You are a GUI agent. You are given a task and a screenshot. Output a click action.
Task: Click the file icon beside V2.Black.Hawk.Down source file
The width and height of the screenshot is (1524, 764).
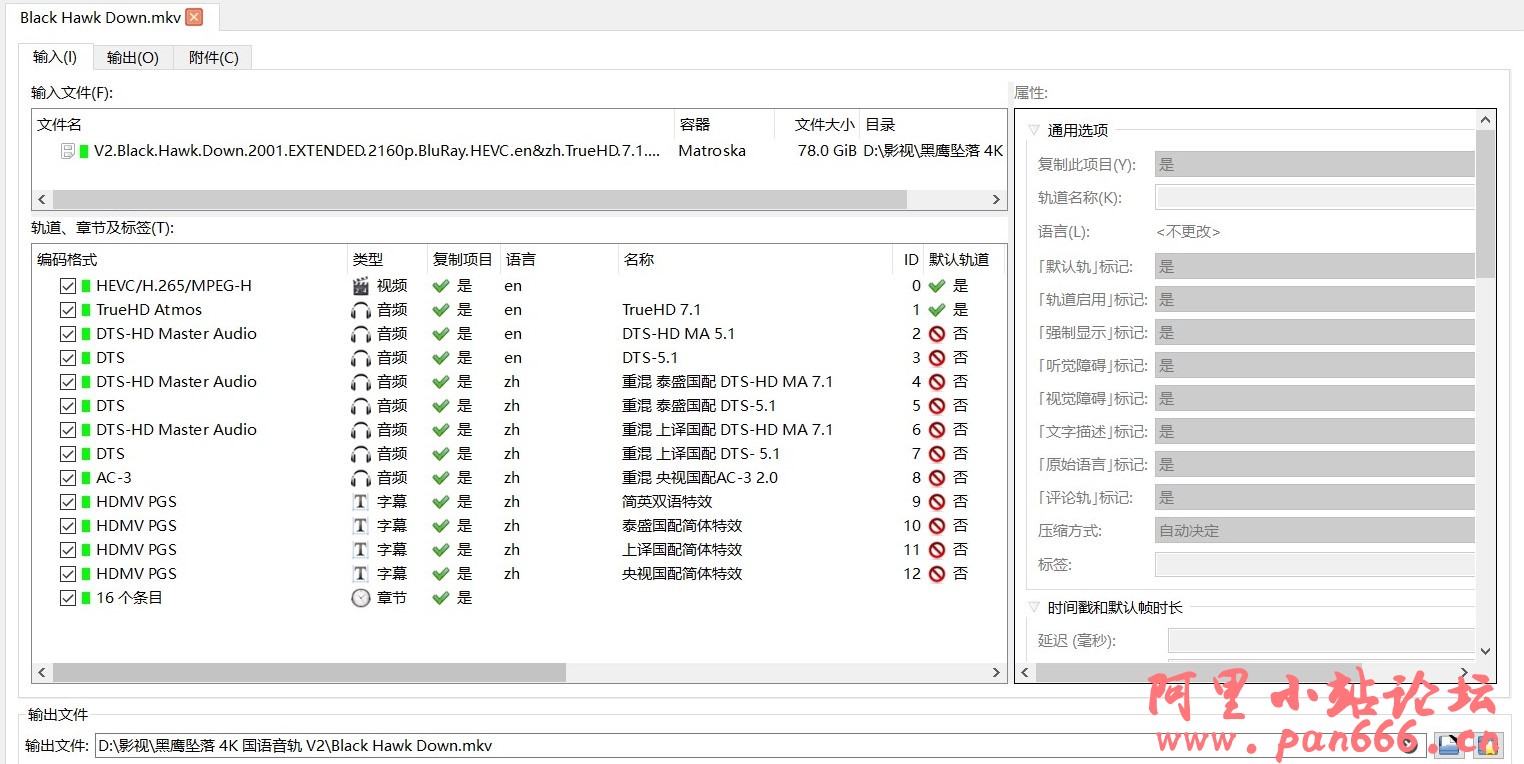[x=68, y=151]
